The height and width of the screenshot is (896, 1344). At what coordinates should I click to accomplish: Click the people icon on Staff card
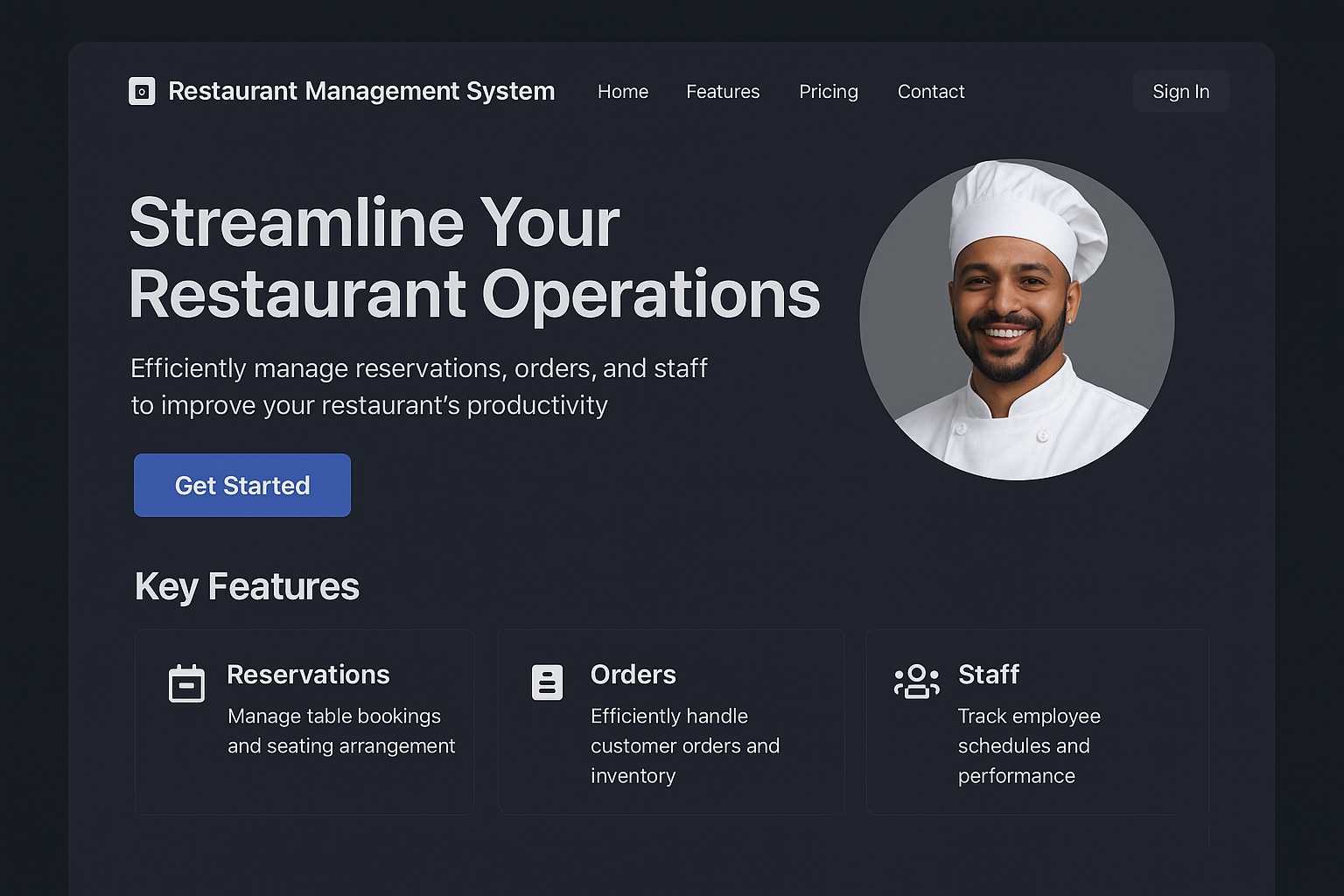point(916,682)
